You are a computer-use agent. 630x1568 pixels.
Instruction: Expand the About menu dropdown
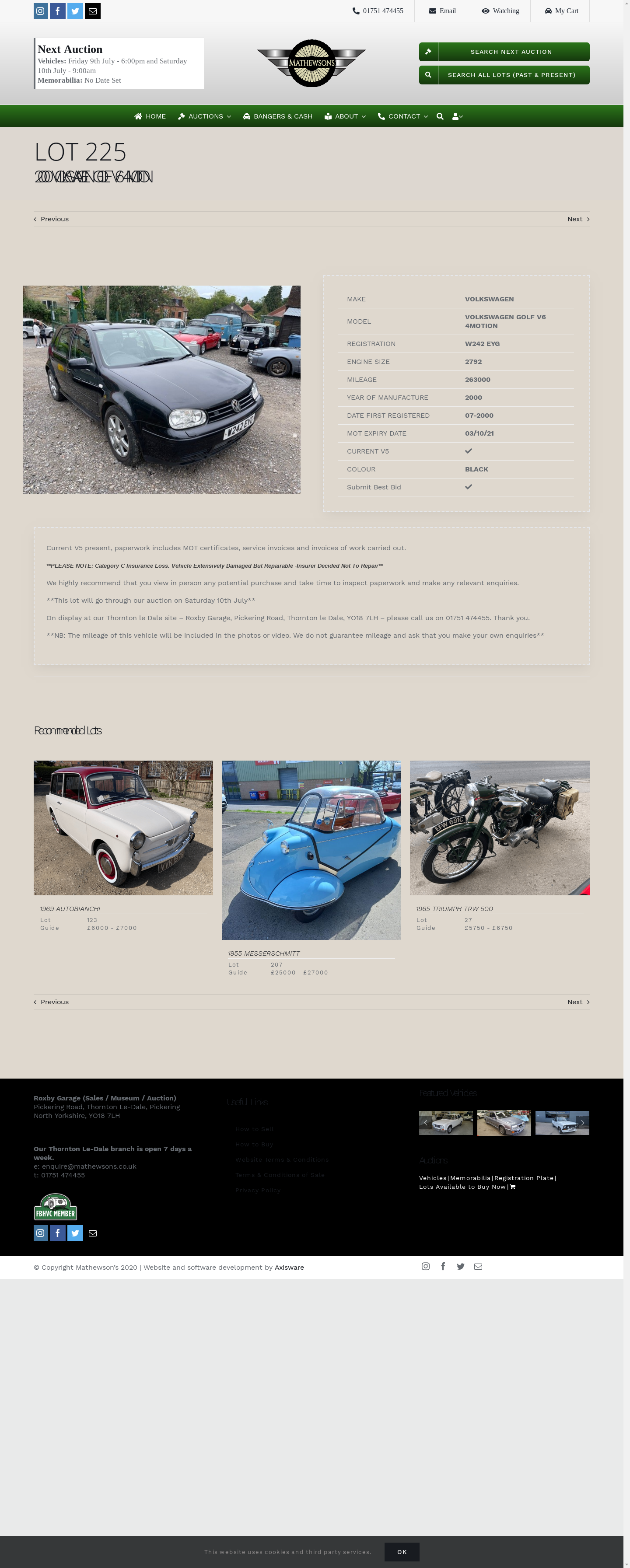click(345, 116)
